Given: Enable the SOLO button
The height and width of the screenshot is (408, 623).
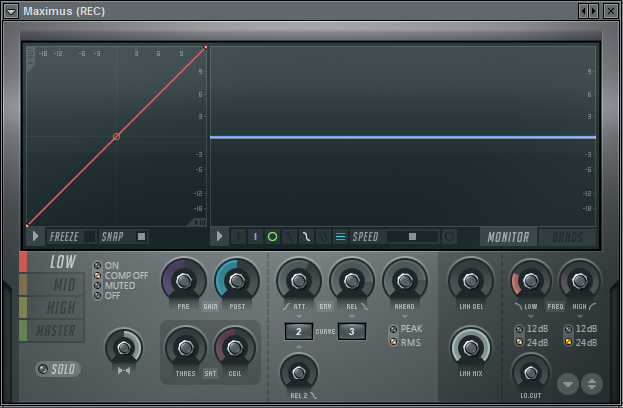Looking at the screenshot, I should coord(58,369).
